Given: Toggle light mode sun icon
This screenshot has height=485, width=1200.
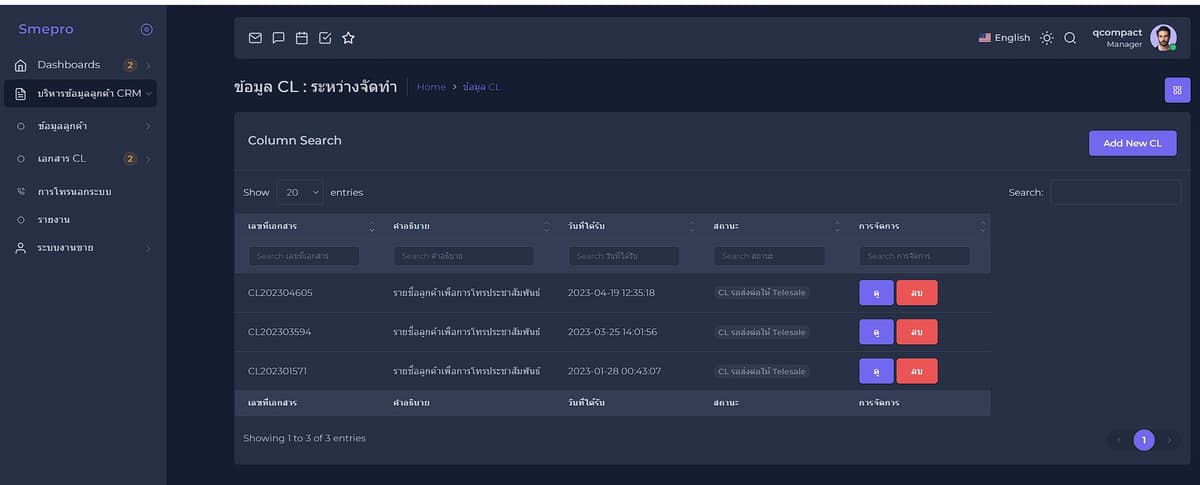Looking at the screenshot, I should [x=1046, y=38].
